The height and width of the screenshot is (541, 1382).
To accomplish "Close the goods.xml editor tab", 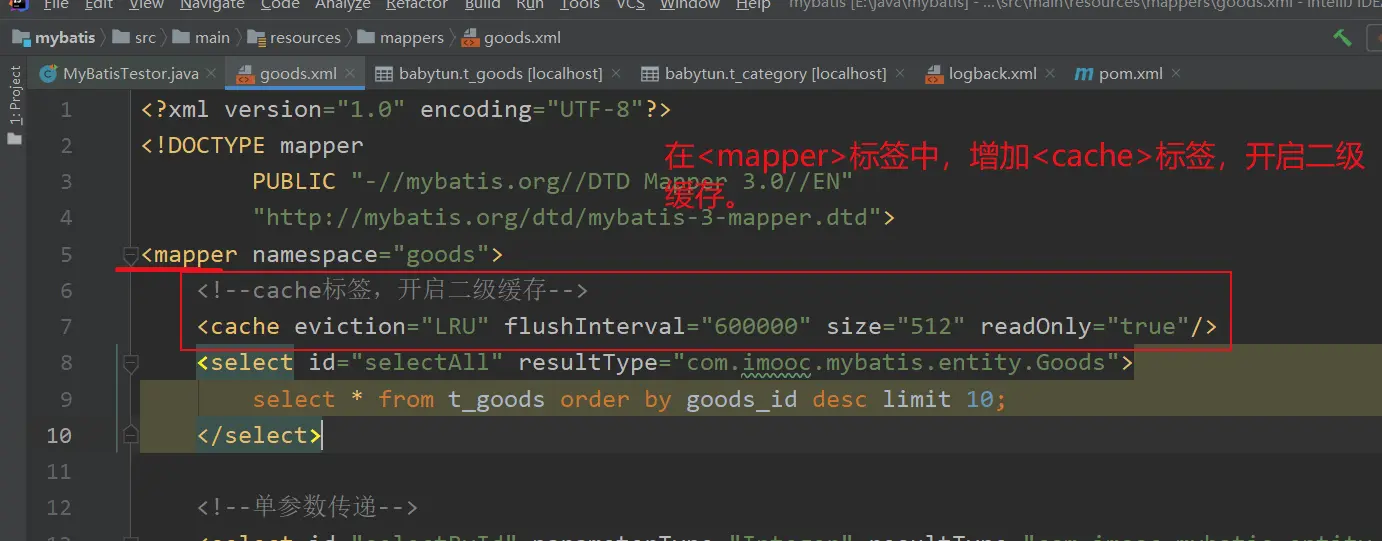I will point(351,74).
